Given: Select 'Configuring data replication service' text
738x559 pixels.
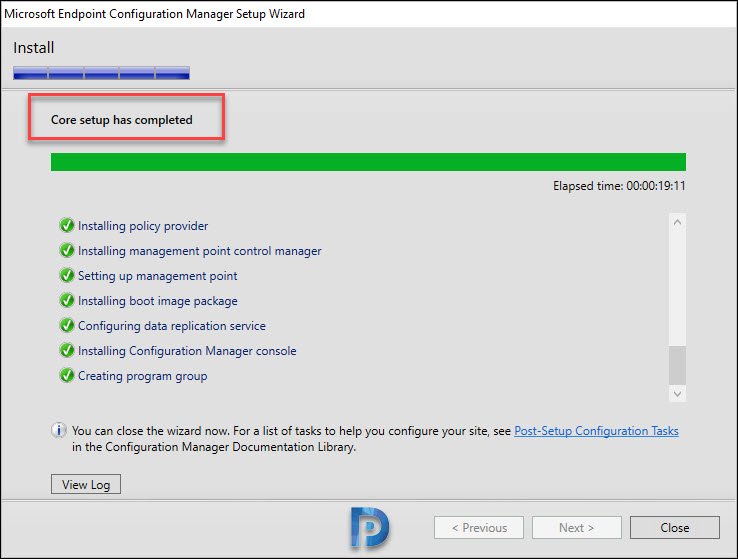Looking at the screenshot, I should pos(172,326).
